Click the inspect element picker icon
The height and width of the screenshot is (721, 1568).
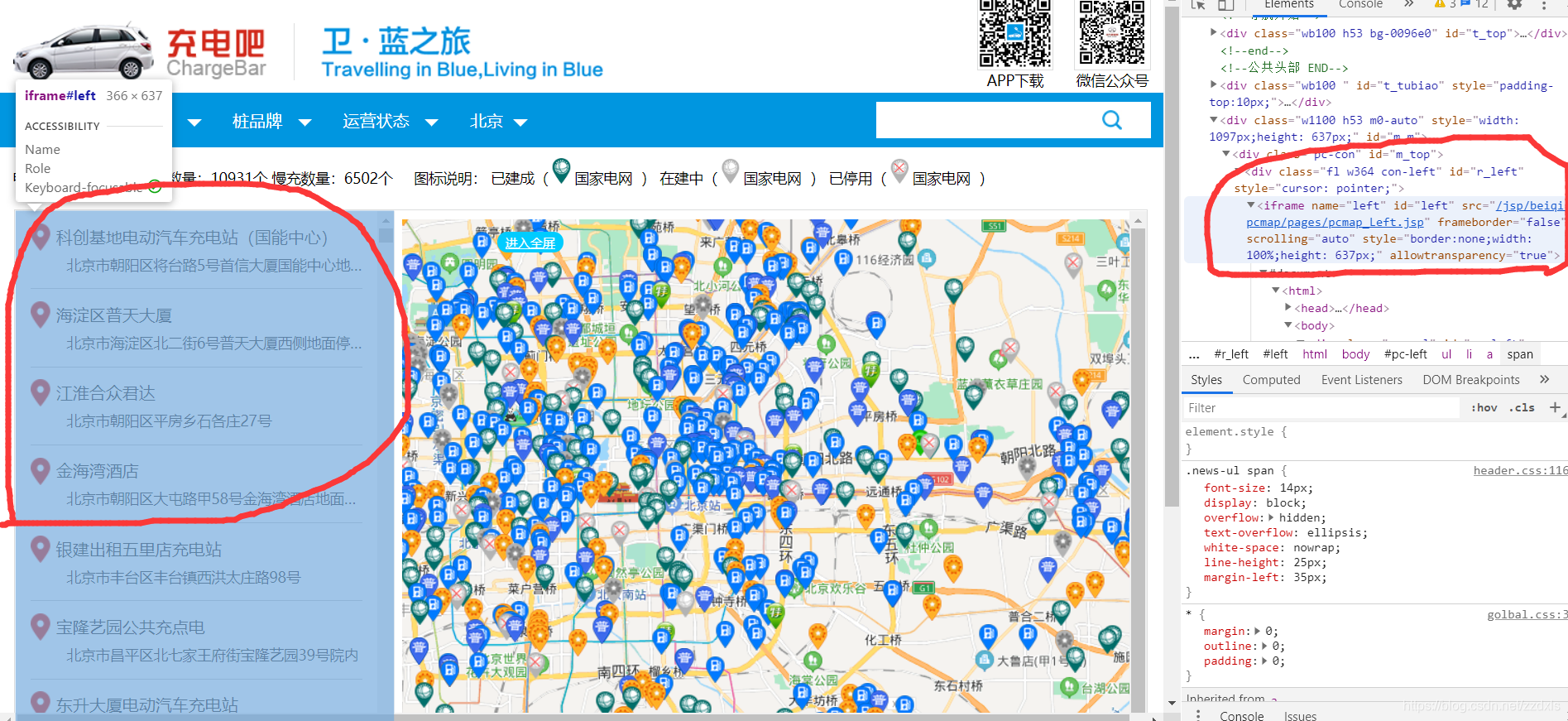(1198, 5)
